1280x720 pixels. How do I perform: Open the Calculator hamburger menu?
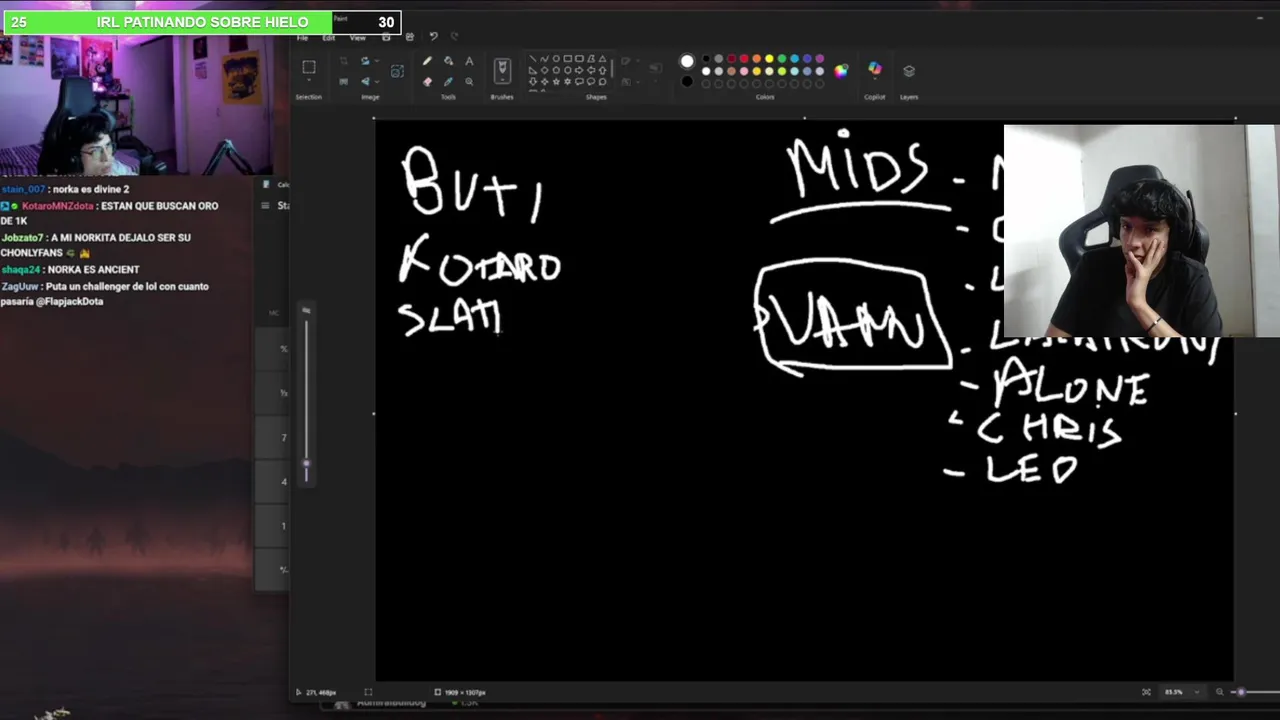click(265, 205)
